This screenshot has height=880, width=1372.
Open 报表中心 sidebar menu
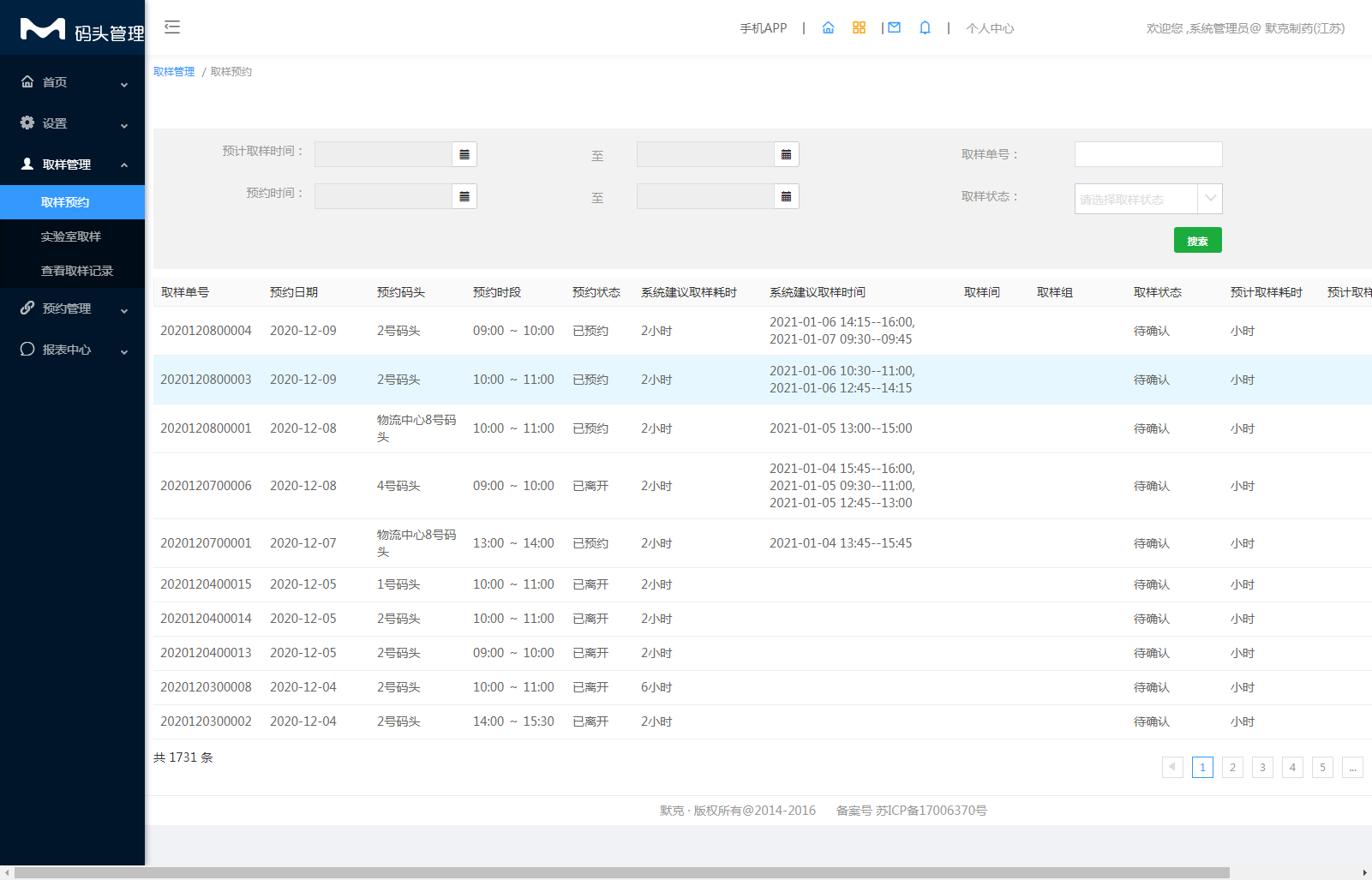click(72, 350)
